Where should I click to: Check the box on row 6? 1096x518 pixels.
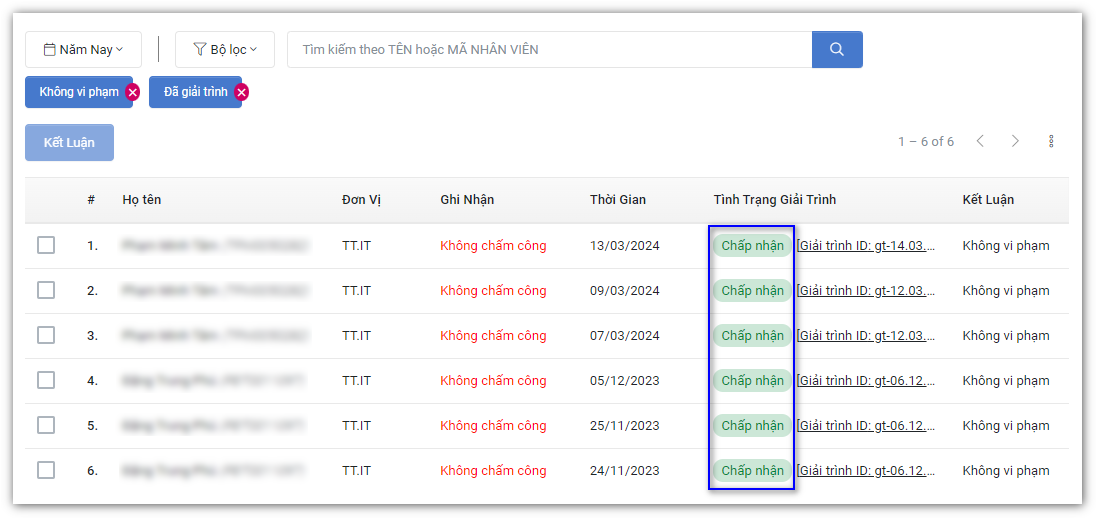click(x=46, y=470)
